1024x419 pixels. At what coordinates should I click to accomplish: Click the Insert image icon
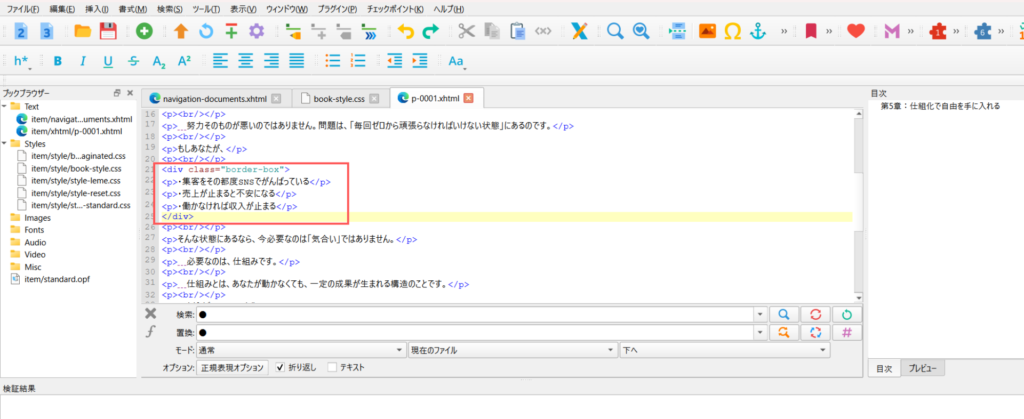point(707,31)
